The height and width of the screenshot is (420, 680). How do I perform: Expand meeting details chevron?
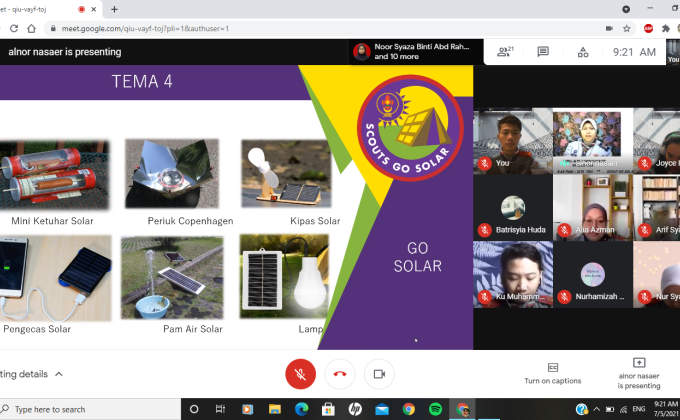[x=59, y=374]
